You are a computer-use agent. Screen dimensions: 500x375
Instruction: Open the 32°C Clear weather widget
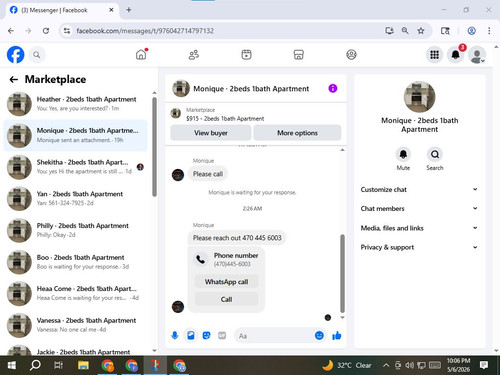pos(347,365)
